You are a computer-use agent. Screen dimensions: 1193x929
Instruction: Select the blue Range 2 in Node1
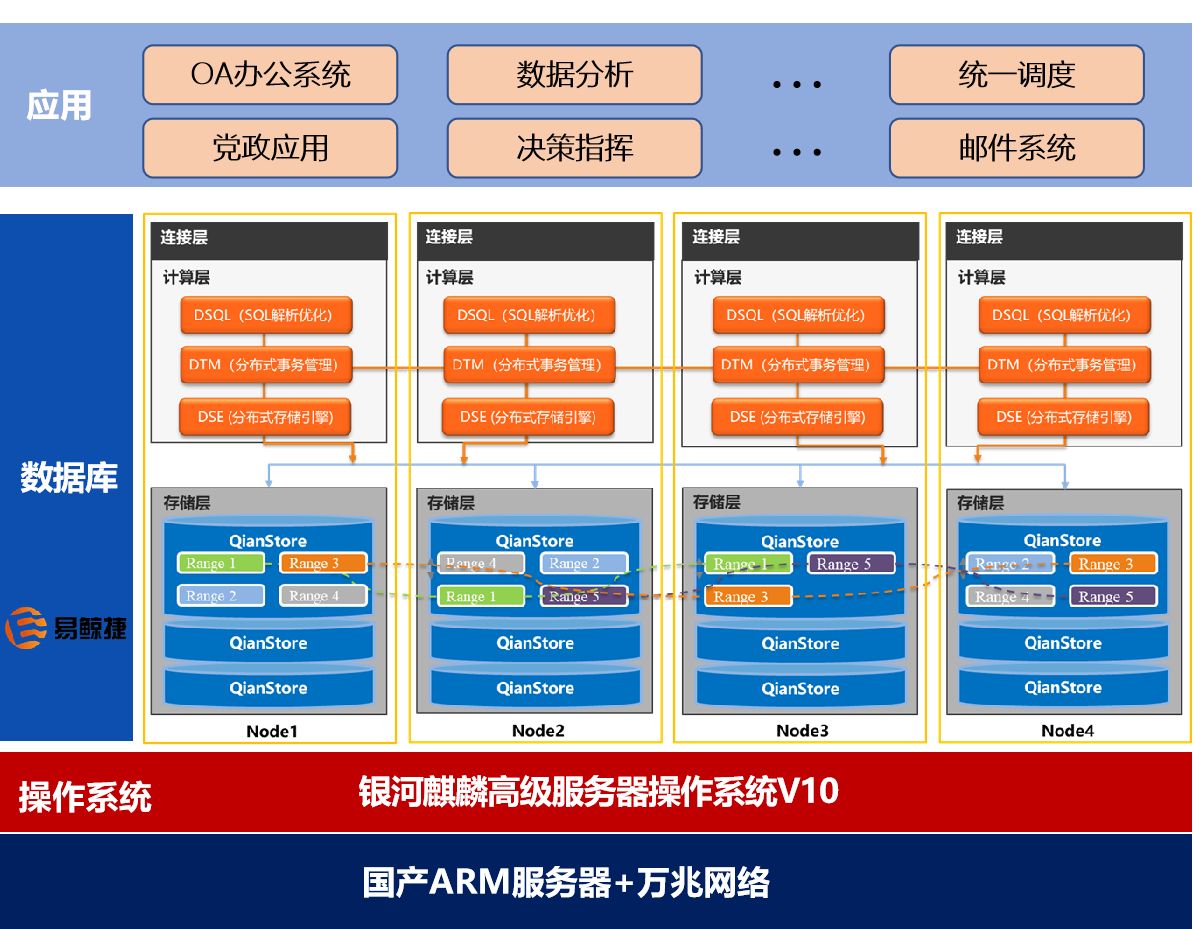221,596
